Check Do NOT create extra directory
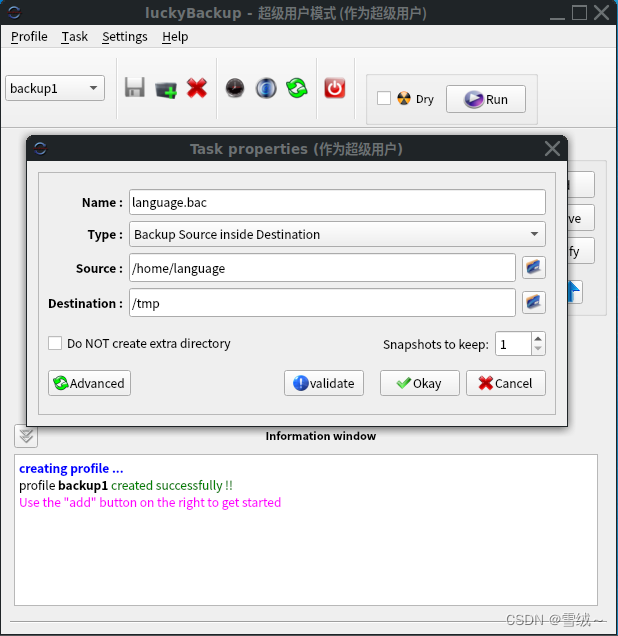Image resolution: width=618 pixels, height=636 pixels. 55,343
